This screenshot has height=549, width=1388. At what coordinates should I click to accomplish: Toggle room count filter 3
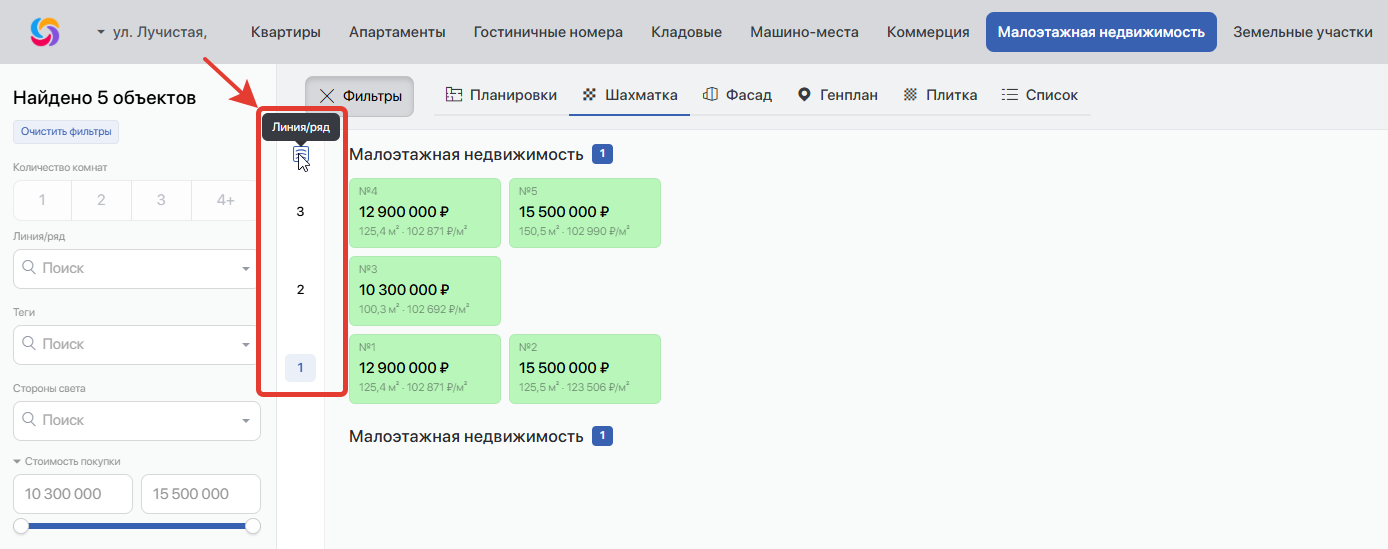pos(161,200)
